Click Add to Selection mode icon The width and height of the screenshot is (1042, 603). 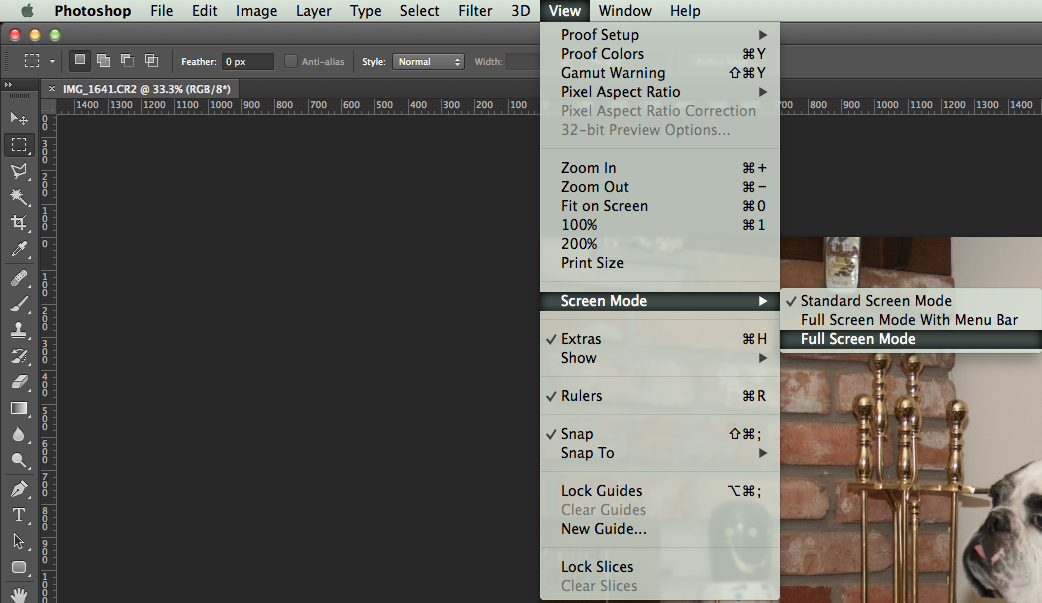tap(104, 60)
